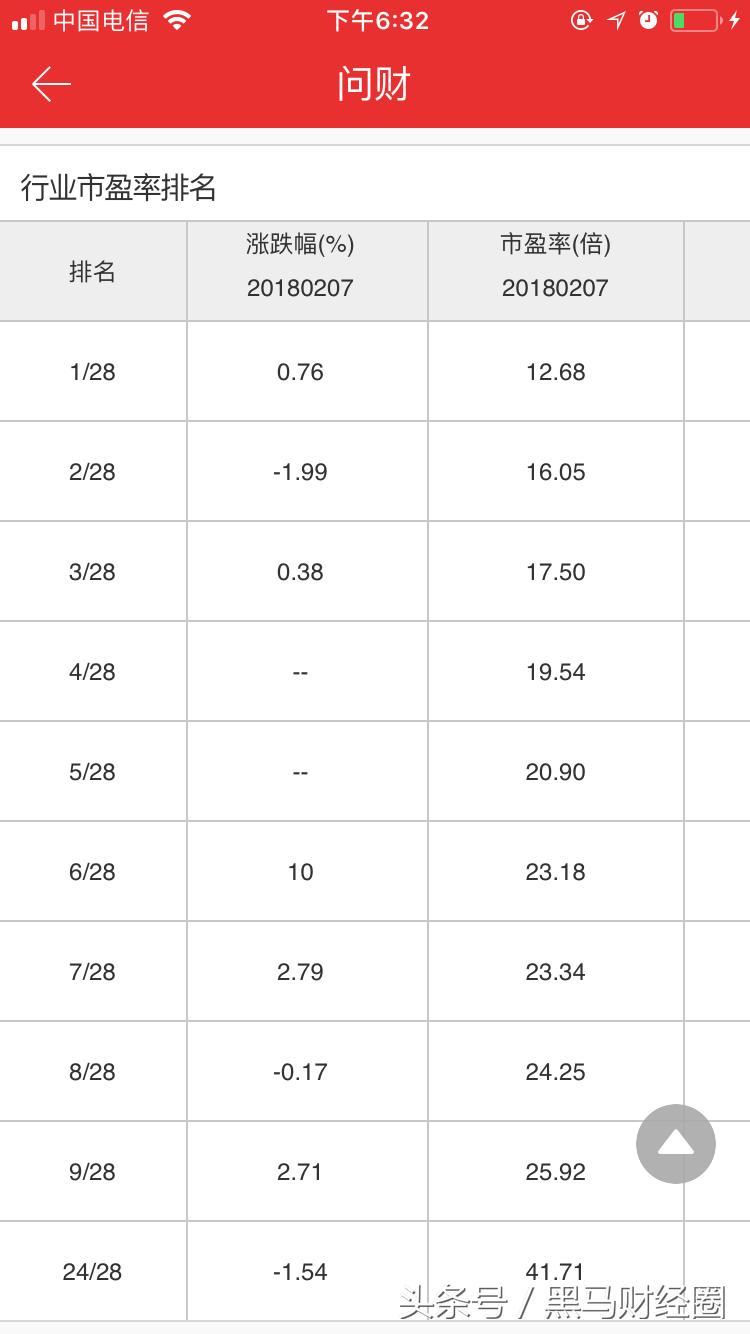Tap the 排名 column header

coord(93,271)
